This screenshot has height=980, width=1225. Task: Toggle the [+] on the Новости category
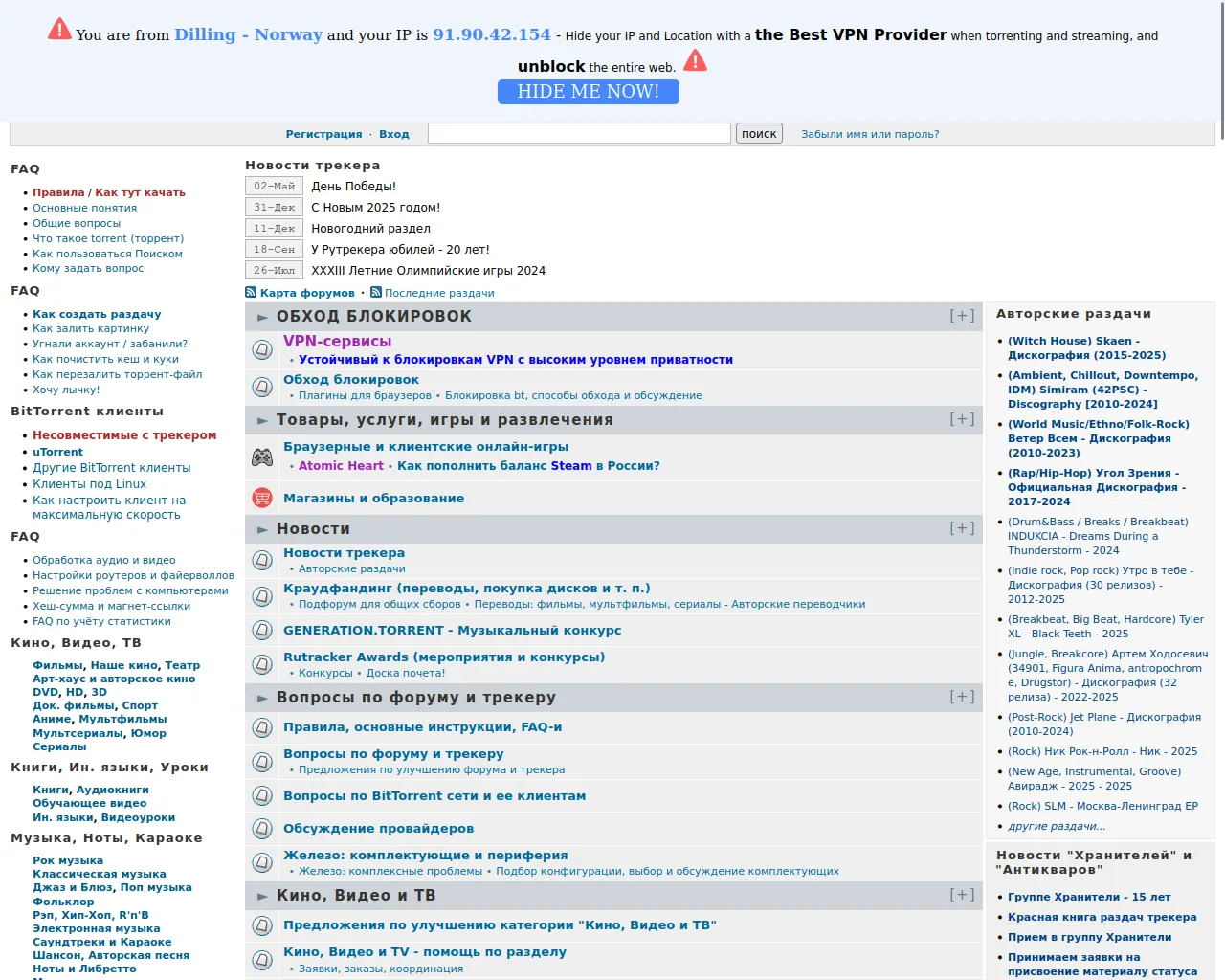click(962, 528)
